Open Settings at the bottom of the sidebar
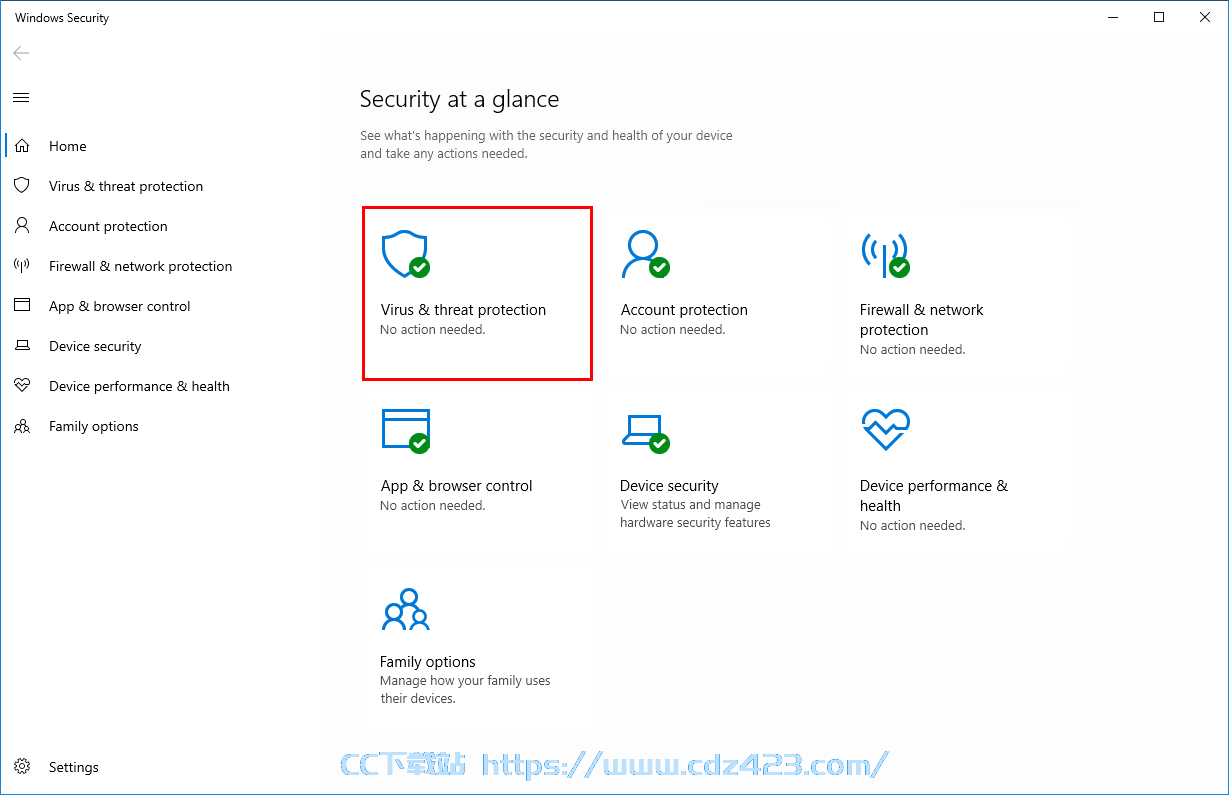This screenshot has width=1229, height=795. pyautogui.click(x=160, y=767)
